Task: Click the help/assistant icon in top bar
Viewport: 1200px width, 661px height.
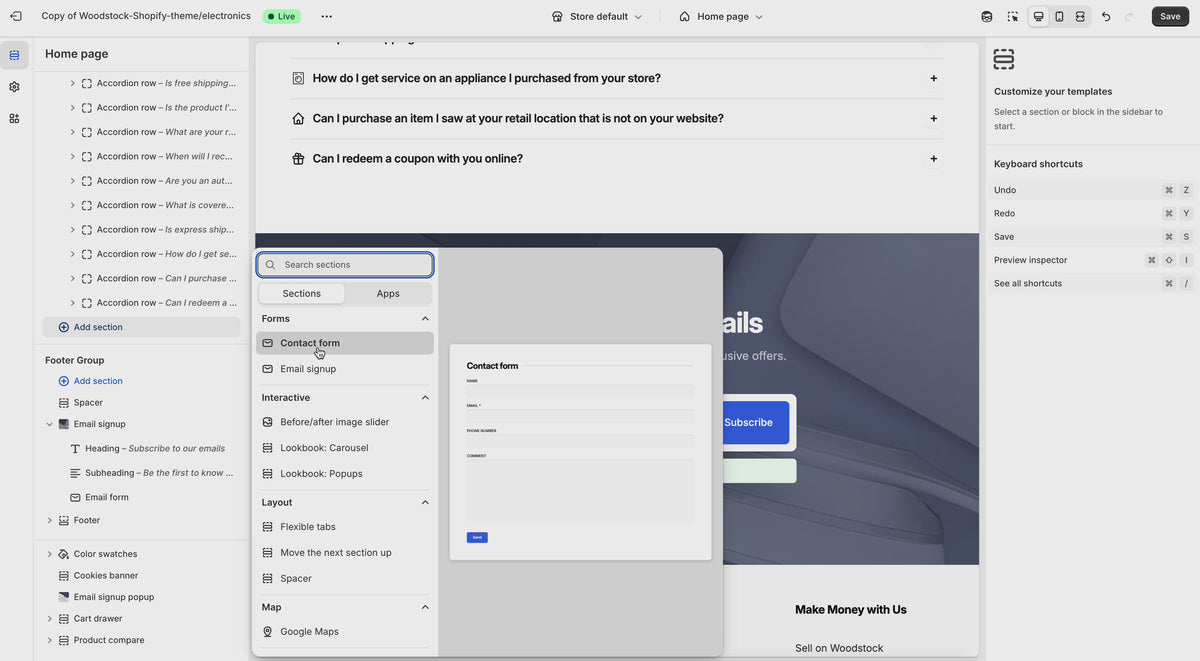Action: coord(987,16)
